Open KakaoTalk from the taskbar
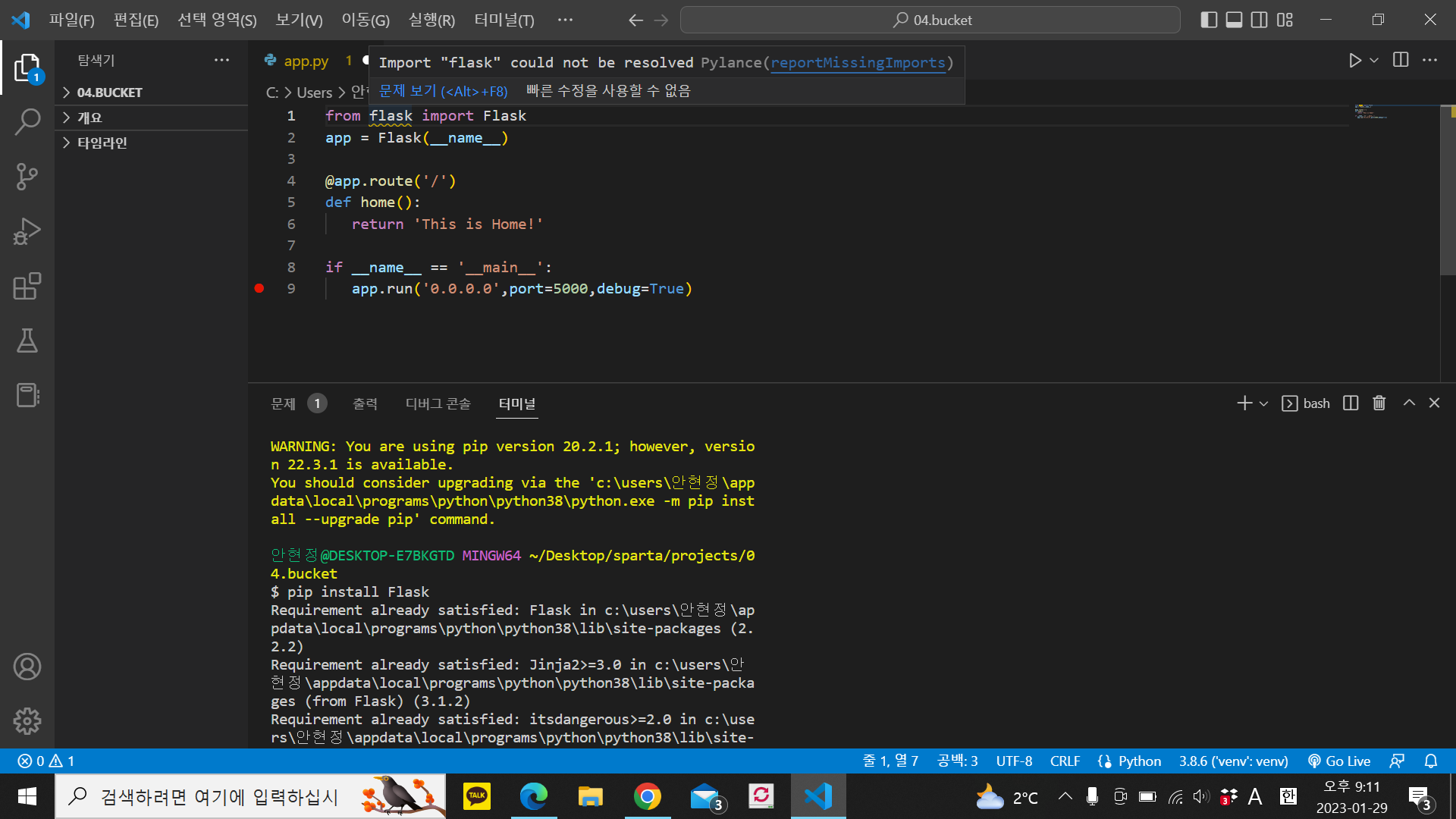This screenshot has width=1456, height=819. [477, 796]
